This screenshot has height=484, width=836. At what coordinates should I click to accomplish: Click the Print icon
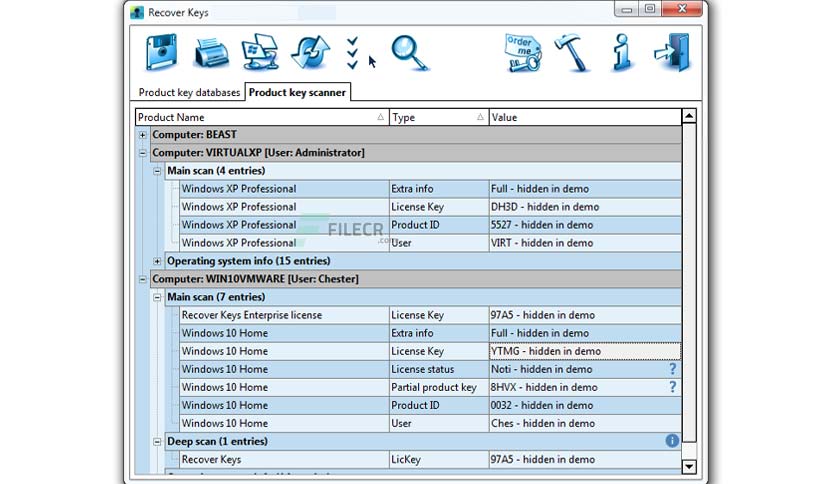pyautogui.click(x=212, y=53)
